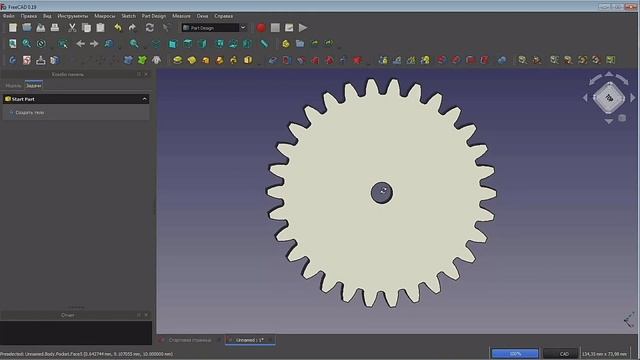Click the Fit all view icon
Image resolution: width=640 pixels, height=360 pixels.
pyautogui.click(x=13, y=44)
